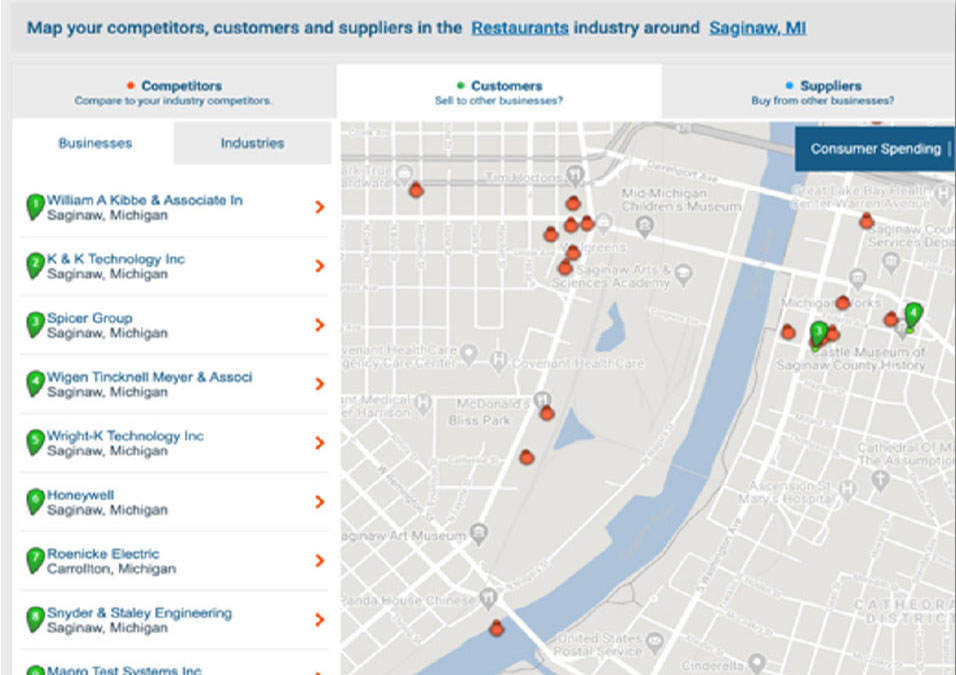Image resolution: width=956 pixels, height=675 pixels.
Task: Click green pin 4 beside Wigen Tincknell Meyer
Action: 35,384
